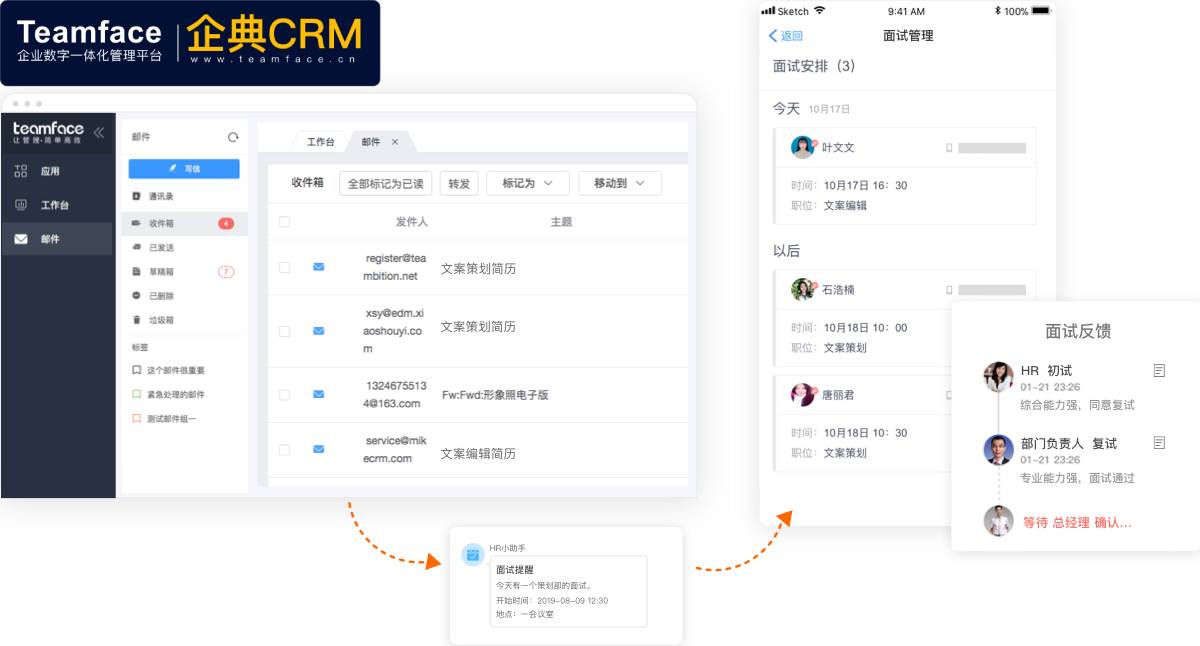
Task: Collapse the teamface sidebar with double chevron
Action: (98, 132)
